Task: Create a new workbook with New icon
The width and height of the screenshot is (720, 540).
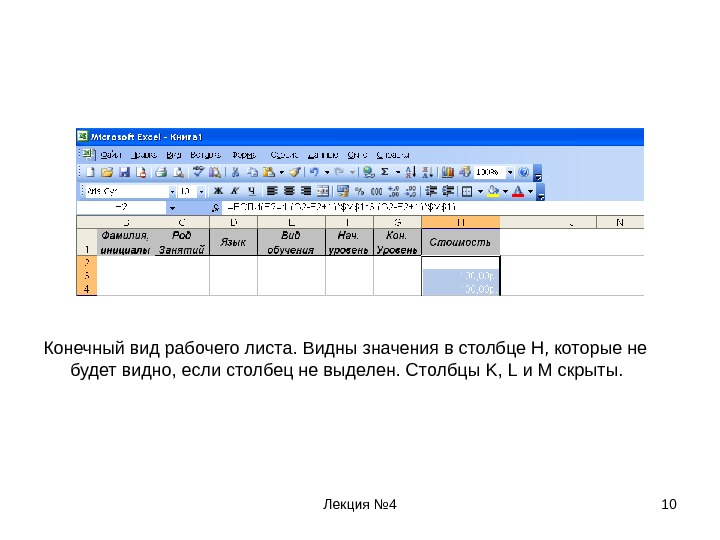Action: coord(90,173)
